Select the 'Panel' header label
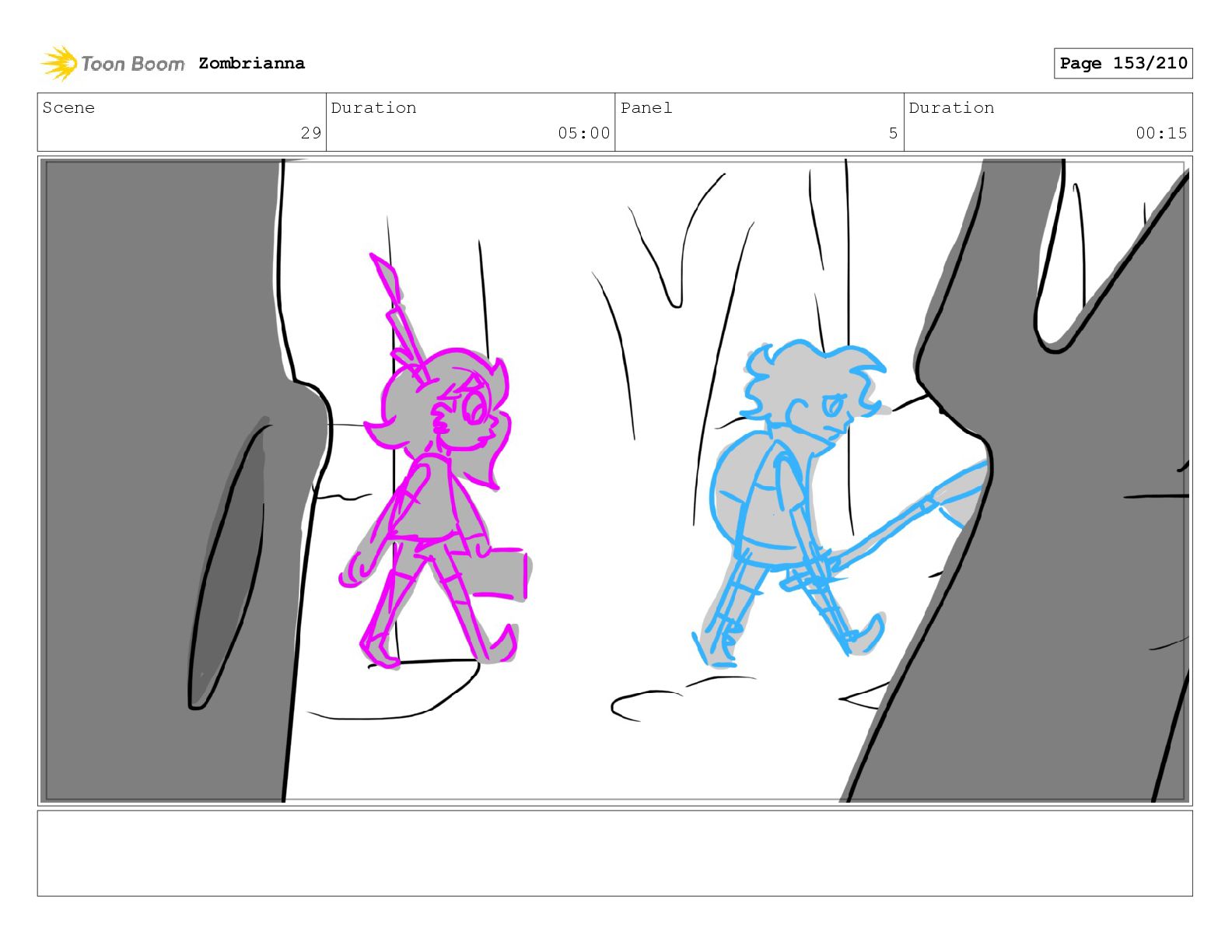The image size is (1232, 952). pos(646,107)
